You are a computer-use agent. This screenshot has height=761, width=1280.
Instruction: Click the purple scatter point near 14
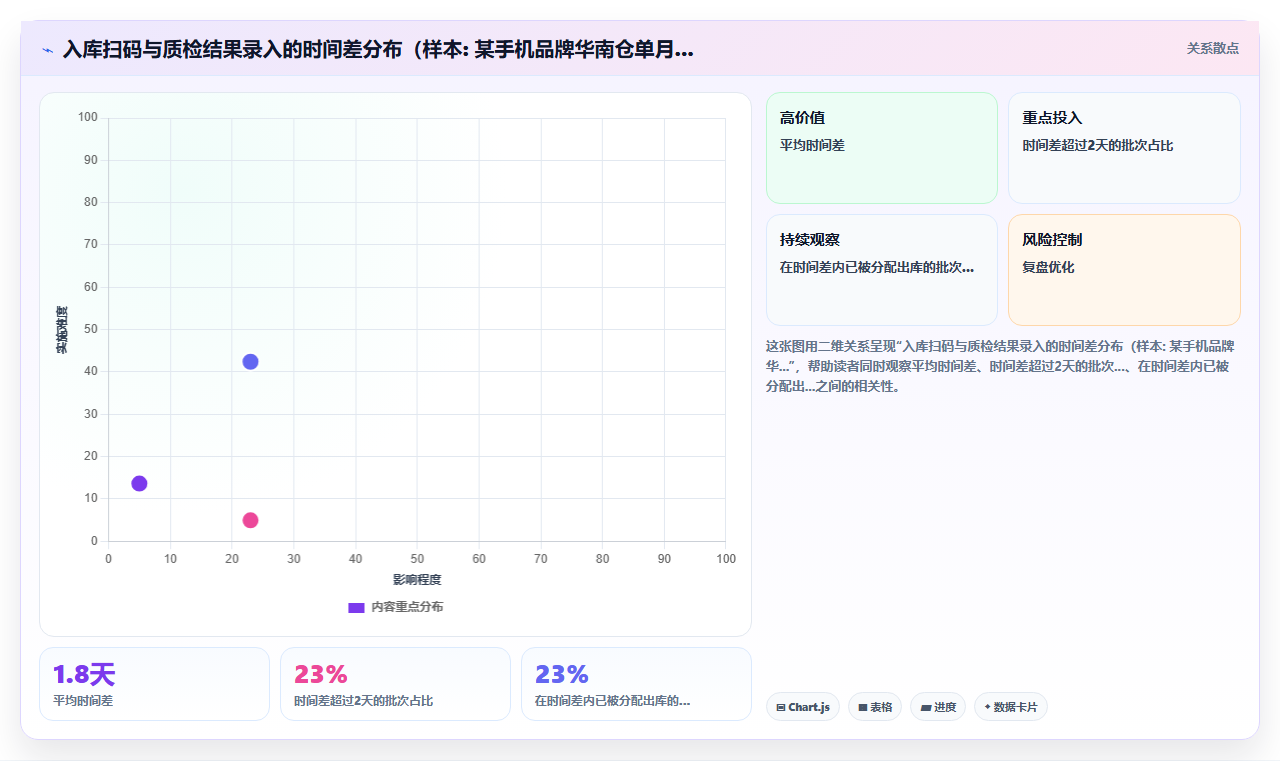click(139, 484)
